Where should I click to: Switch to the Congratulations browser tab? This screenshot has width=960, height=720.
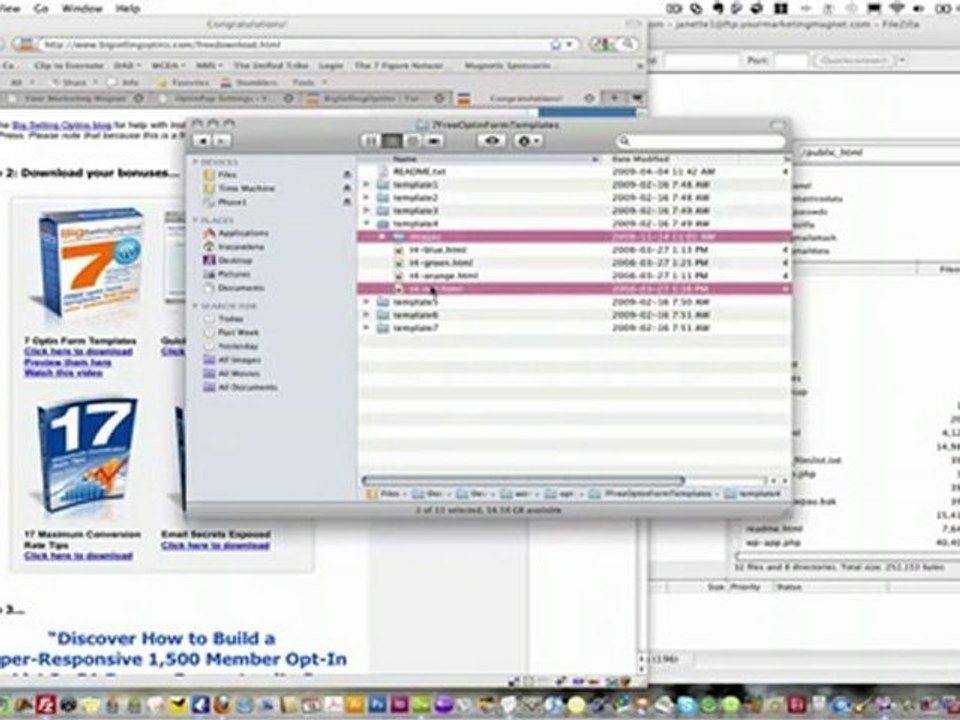[527, 98]
